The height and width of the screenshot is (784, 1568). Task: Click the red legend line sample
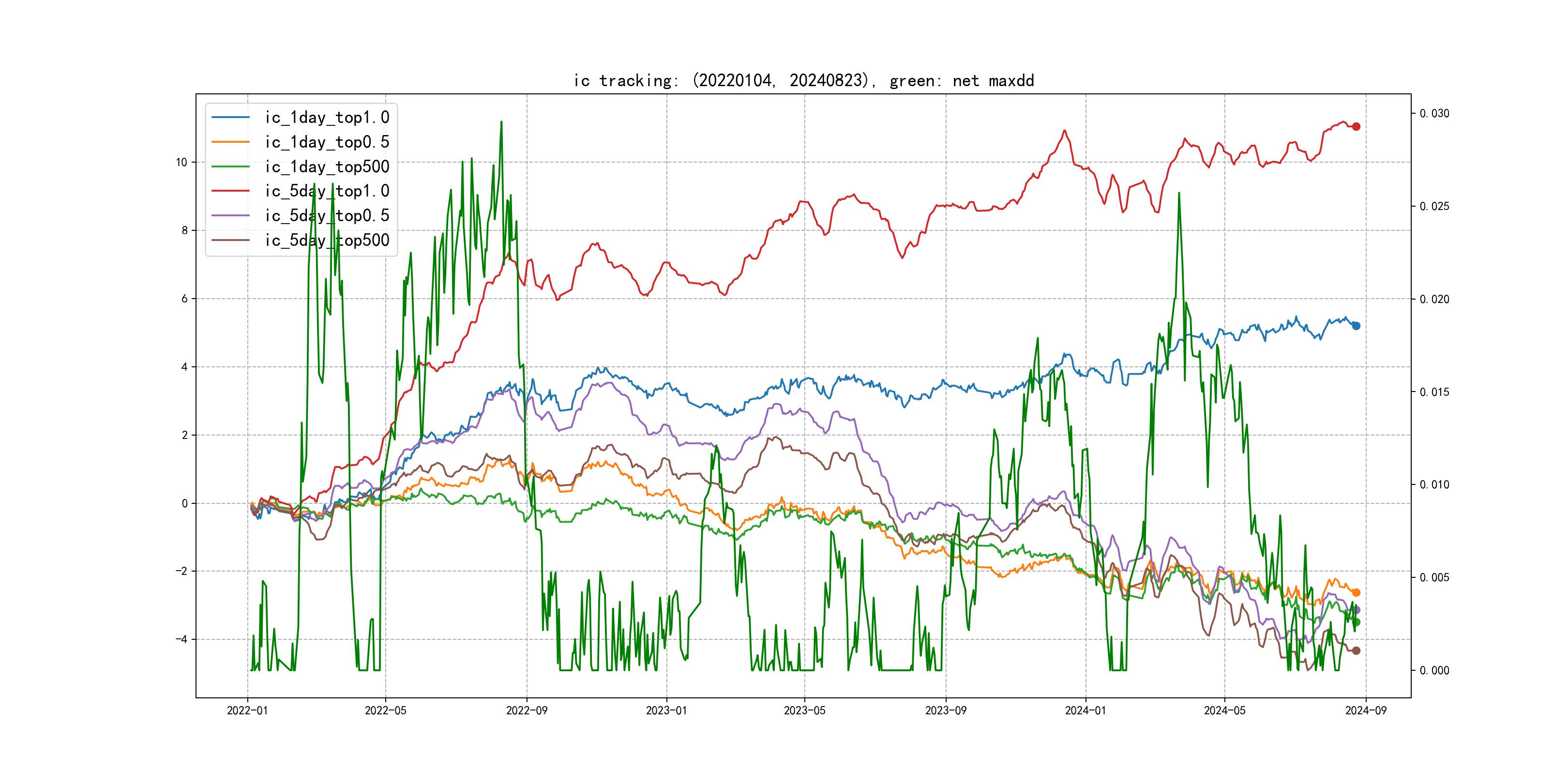click(230, 191)
